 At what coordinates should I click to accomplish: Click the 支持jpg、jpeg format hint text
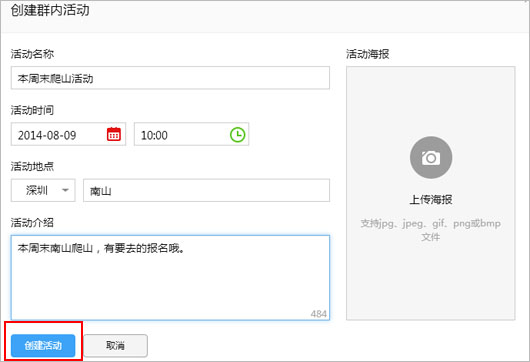[x=431, y=230]
